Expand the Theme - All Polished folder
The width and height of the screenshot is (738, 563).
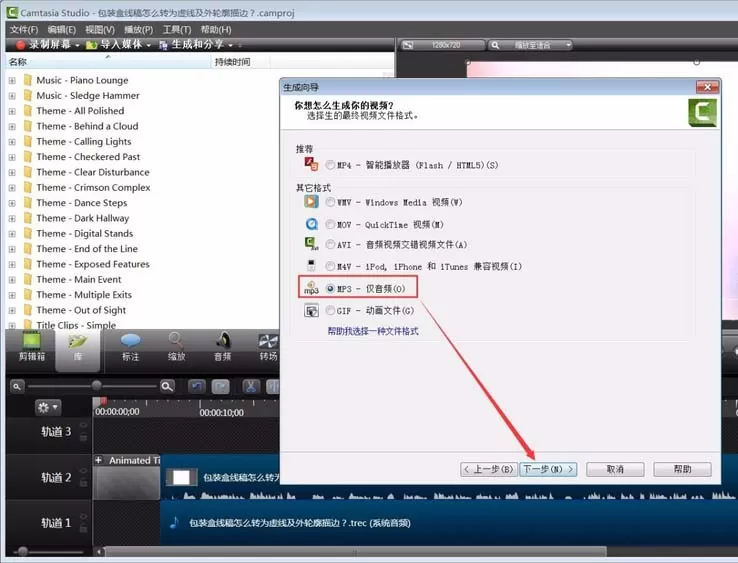(12, 112)
